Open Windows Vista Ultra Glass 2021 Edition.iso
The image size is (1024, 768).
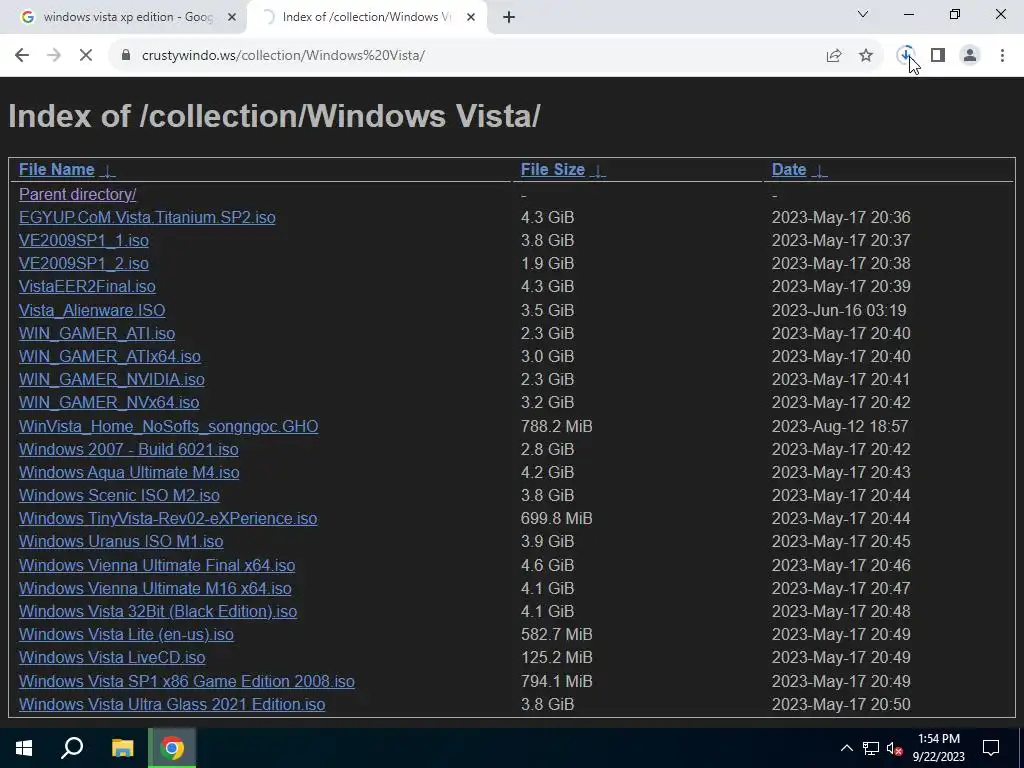coord(172,705)
